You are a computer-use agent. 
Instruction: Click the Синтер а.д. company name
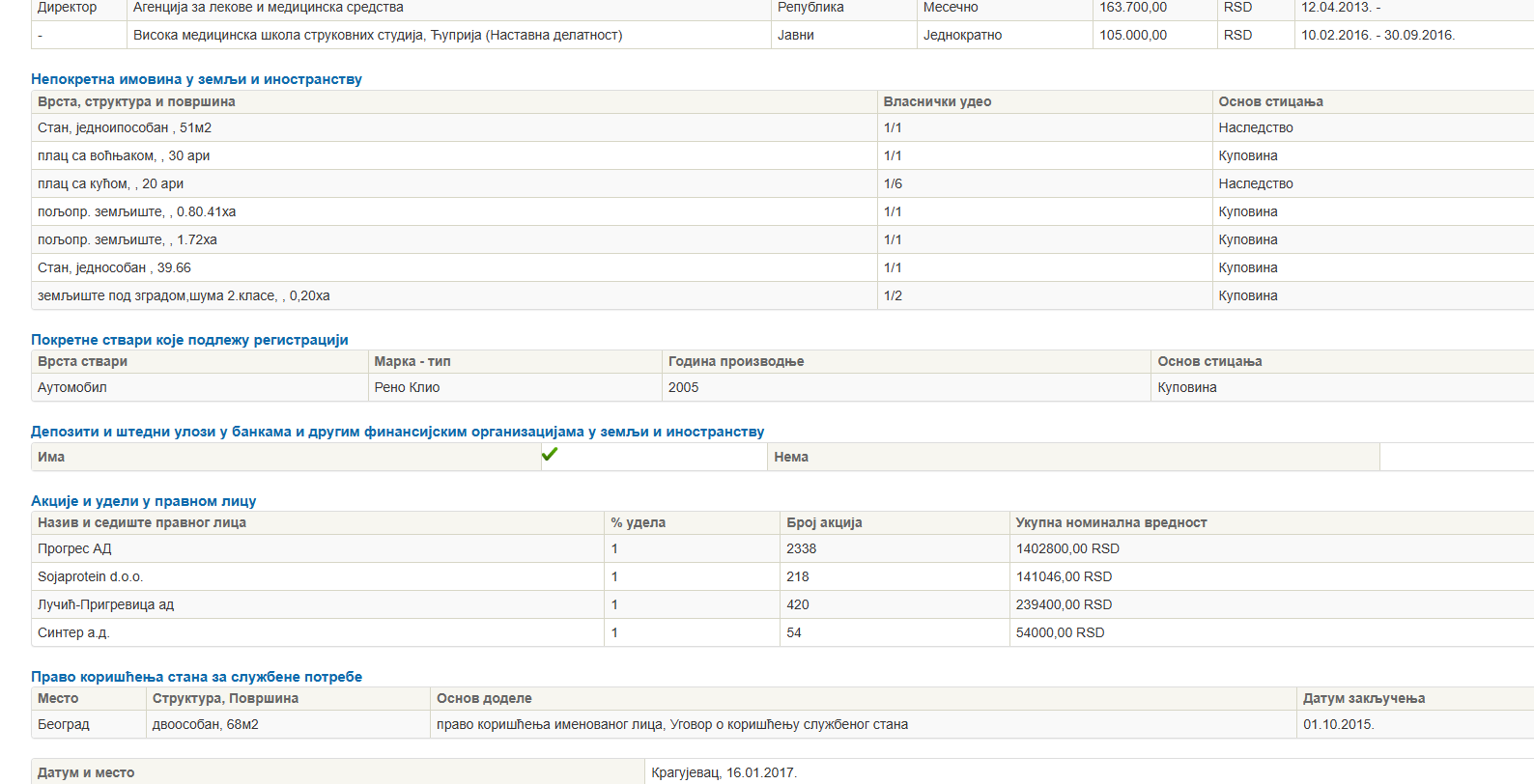click(73, 632)
